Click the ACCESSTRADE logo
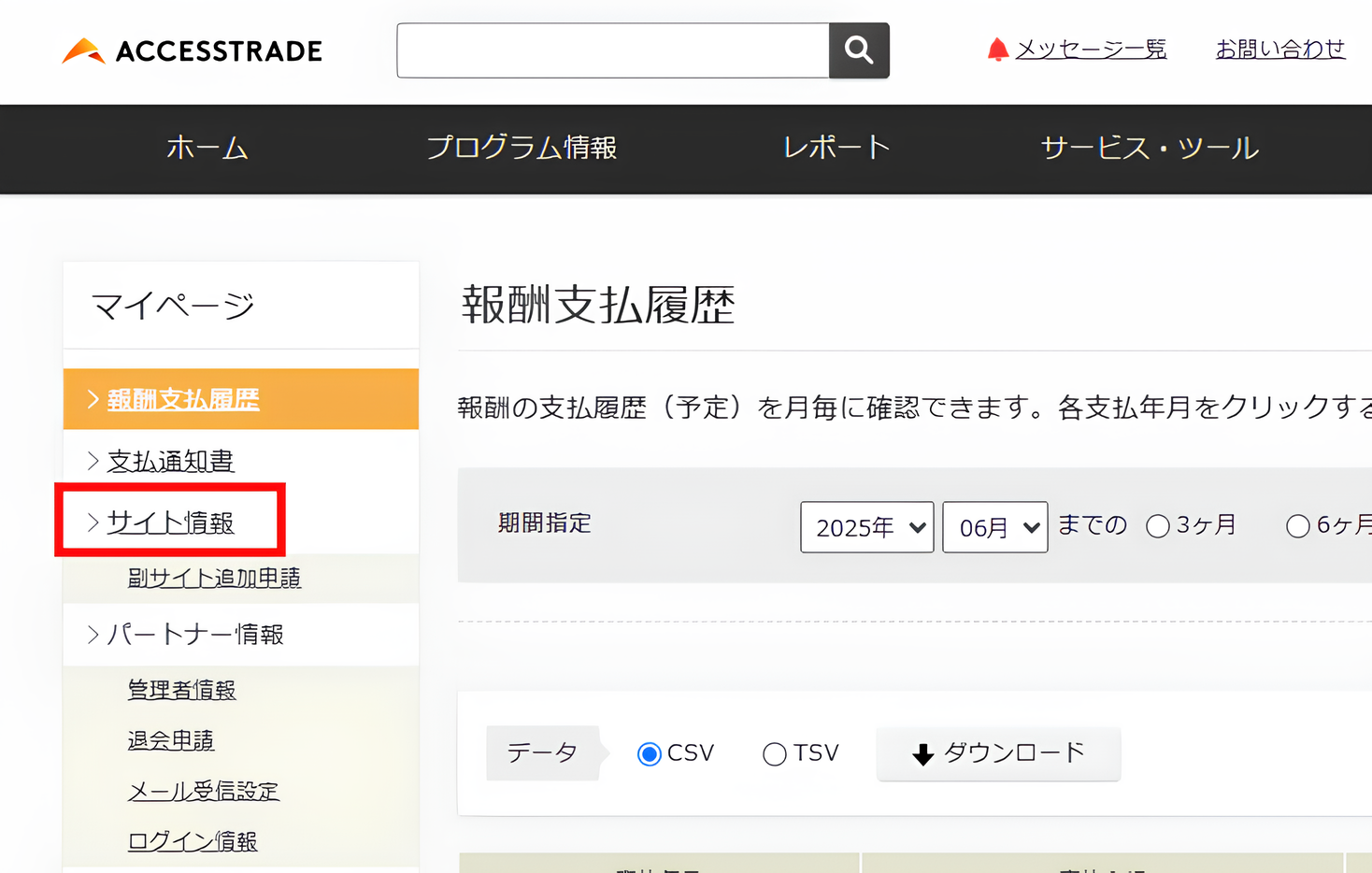Image resolution: width=1372 pixels, height=873 pixels. (190, 50)
